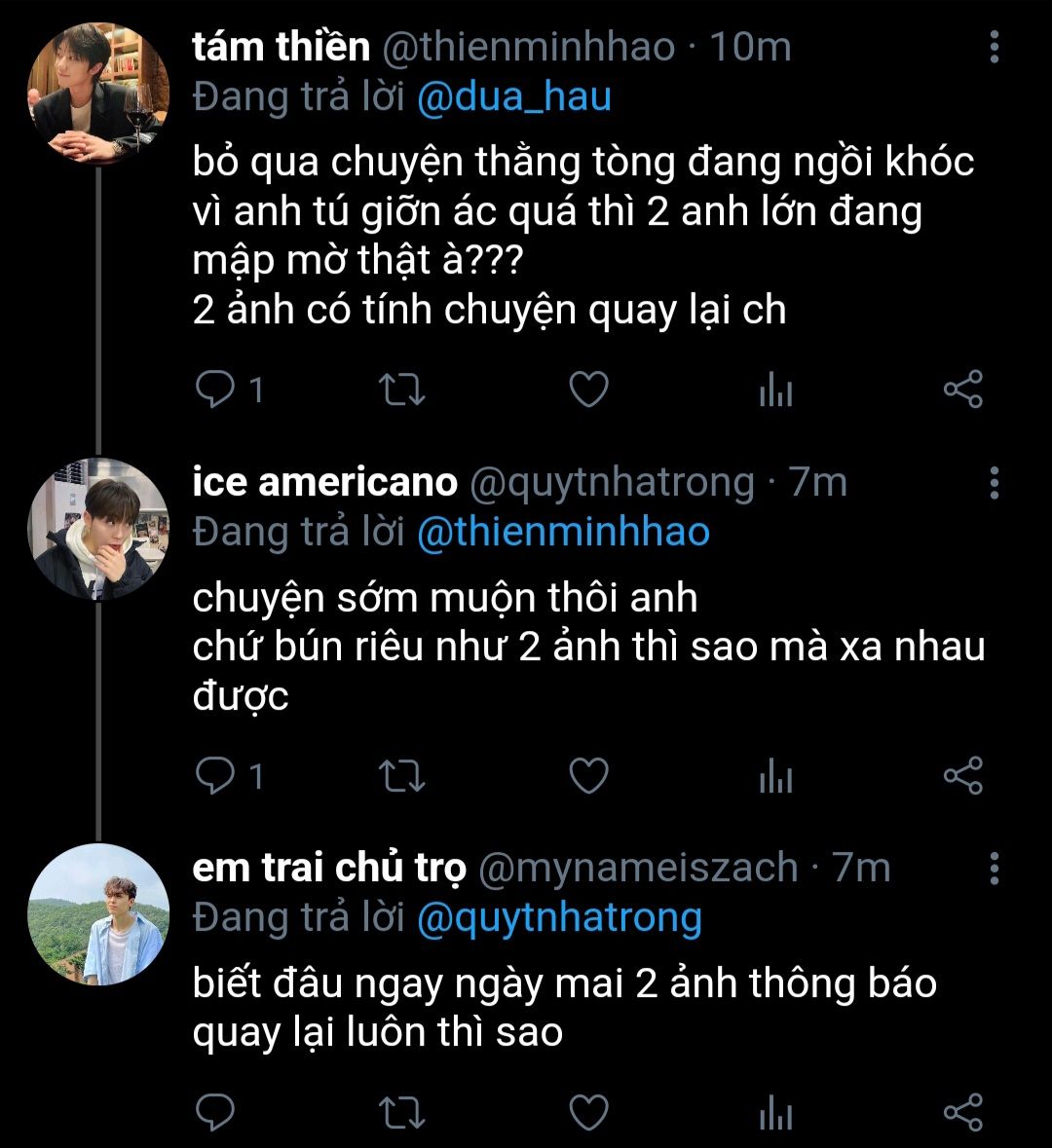Open tám thiền's profile picture

click(97, 94)
